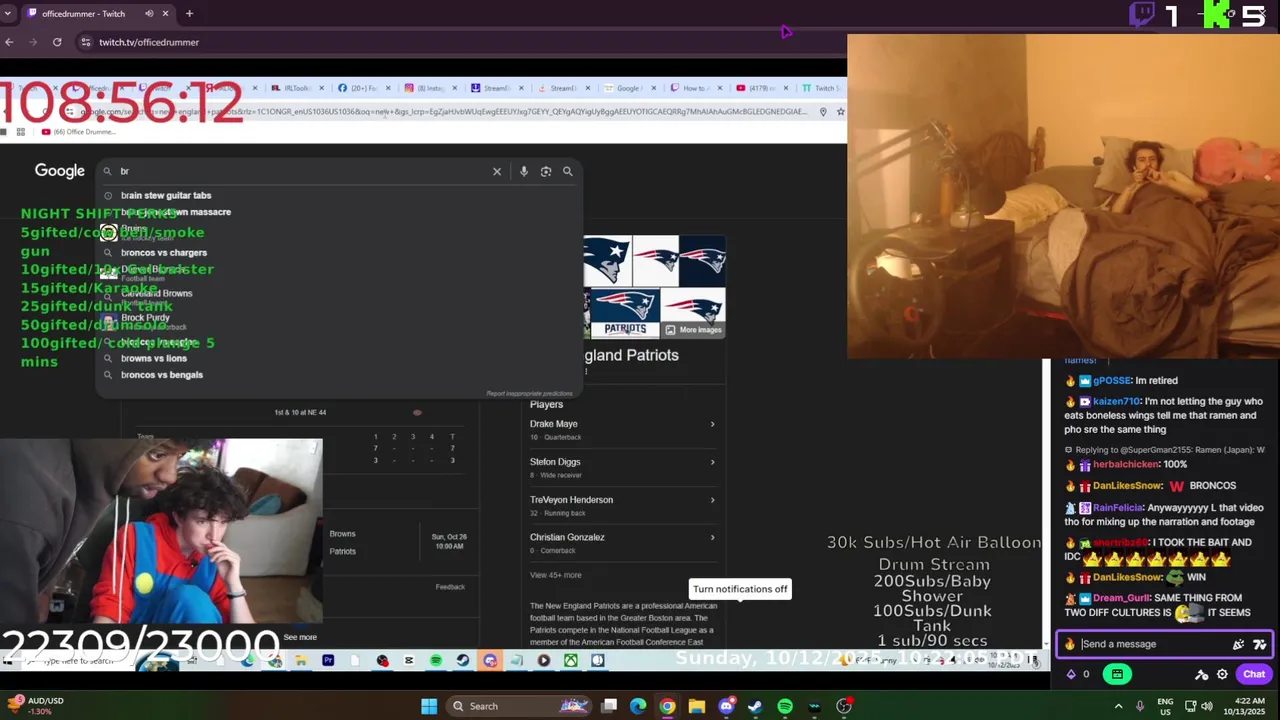
Task: Select suggestion 'broncos vs bengals'
Action: 162,375
